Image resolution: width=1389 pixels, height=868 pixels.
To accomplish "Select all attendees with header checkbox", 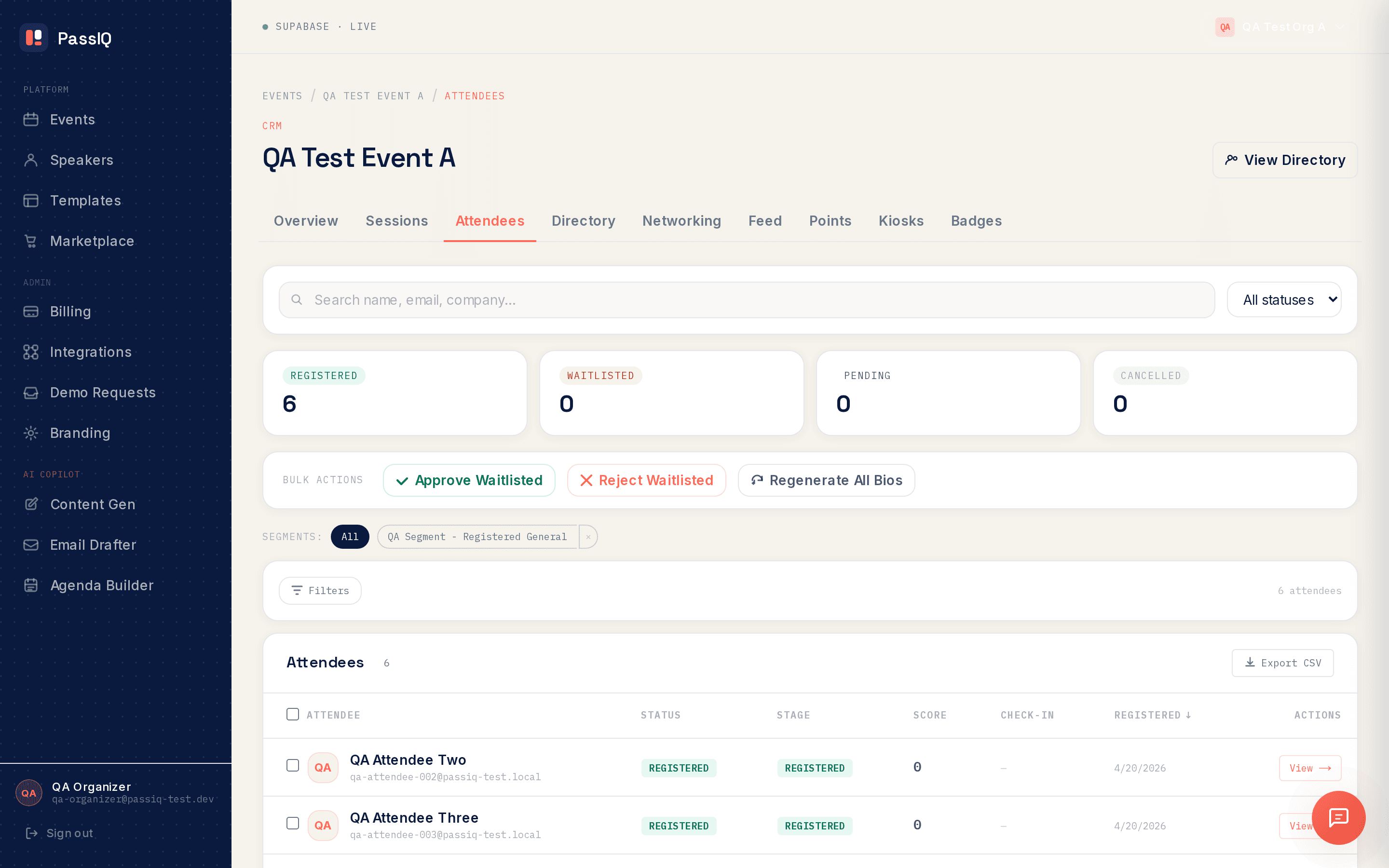I will [293, 714].
